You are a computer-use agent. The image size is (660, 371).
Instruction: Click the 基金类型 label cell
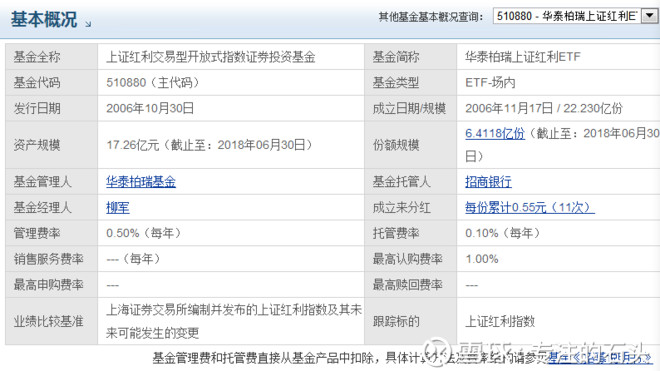pyautogui.click(x=410, y=83)
